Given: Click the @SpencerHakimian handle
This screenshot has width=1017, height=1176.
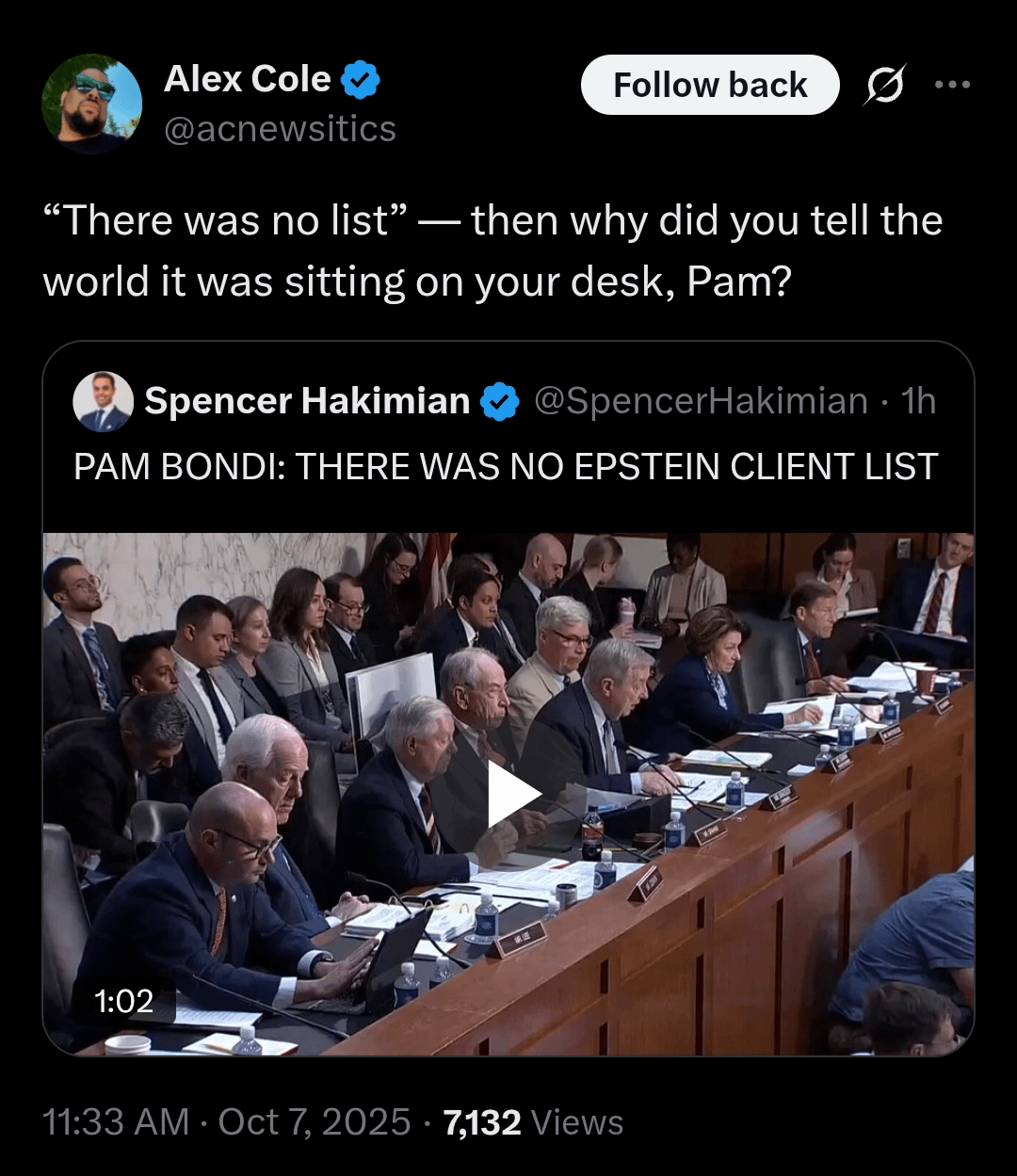Looking at the screenshot, I should coord(701,402).
